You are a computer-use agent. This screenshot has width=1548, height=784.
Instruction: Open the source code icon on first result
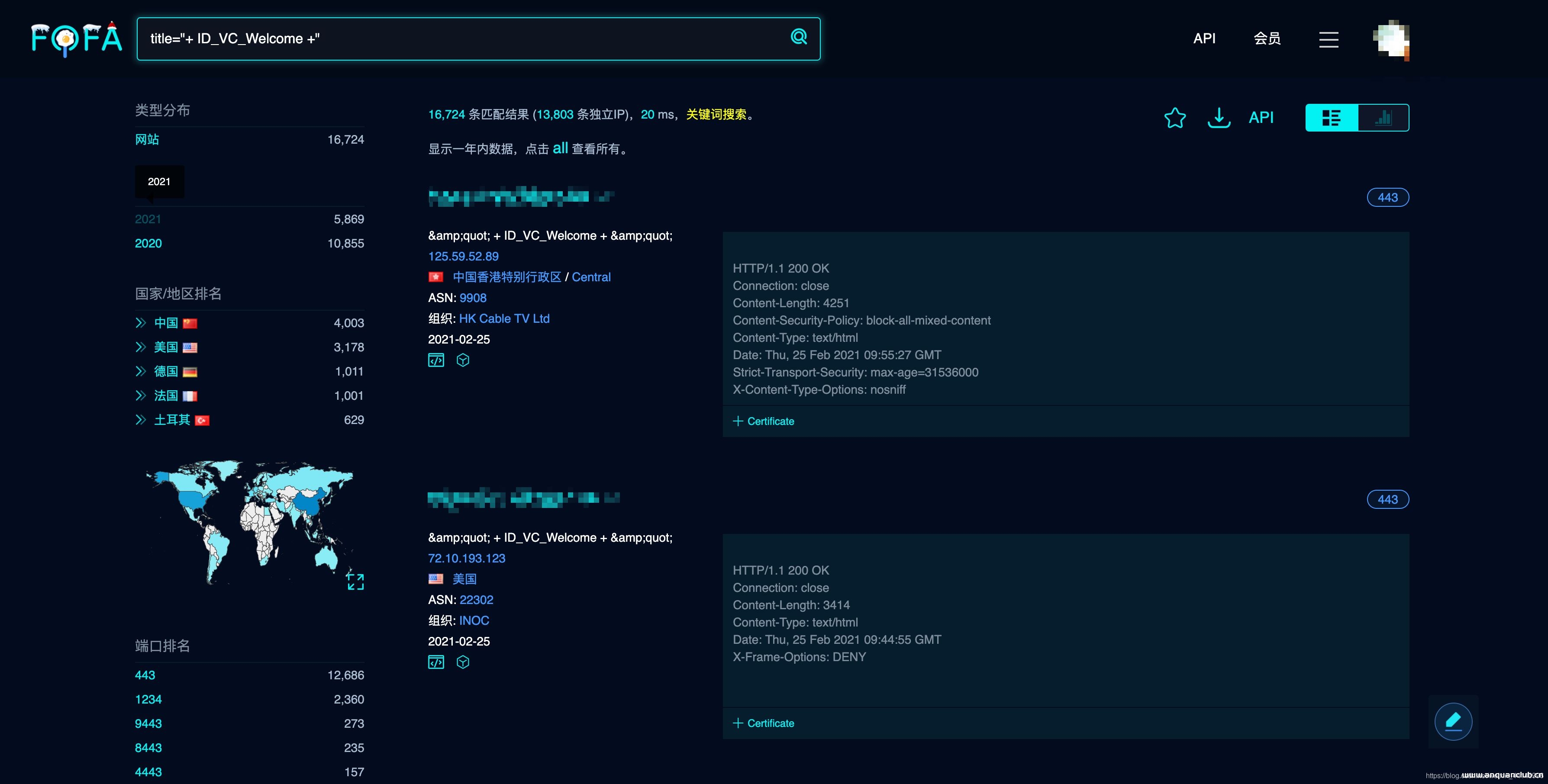click(436, 360)
